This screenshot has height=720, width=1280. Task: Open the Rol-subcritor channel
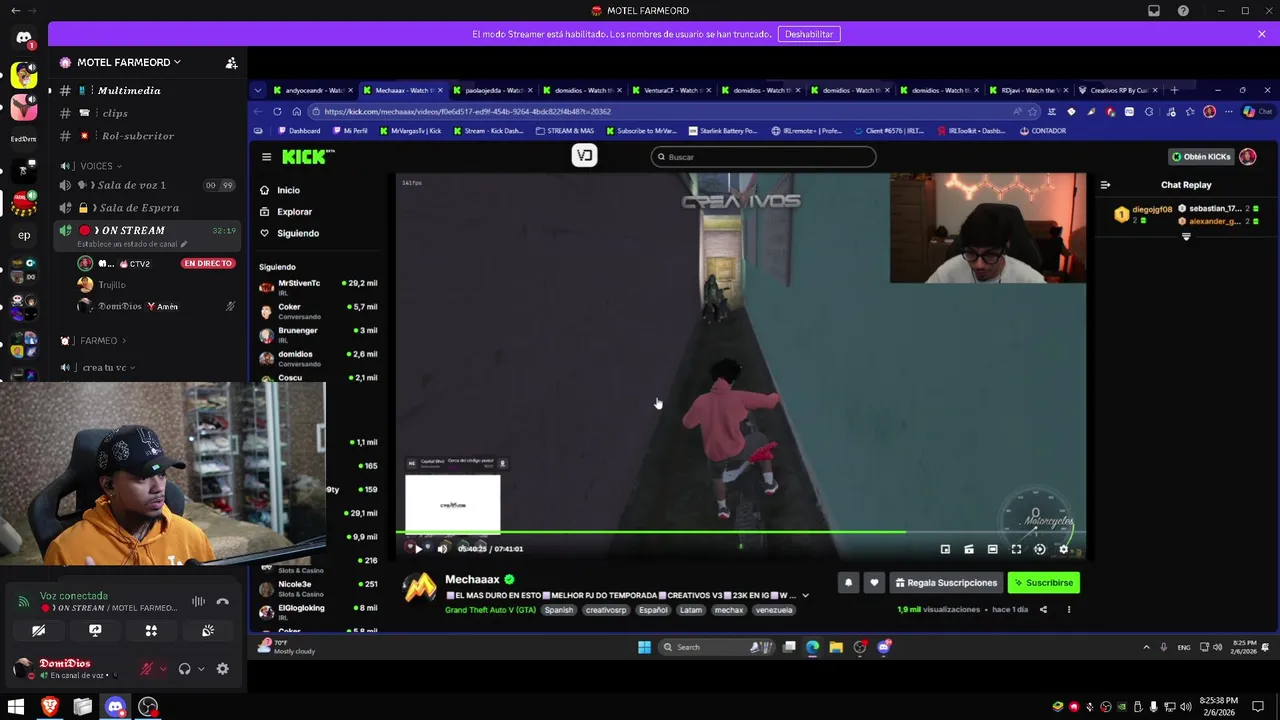tap(138, 136)
